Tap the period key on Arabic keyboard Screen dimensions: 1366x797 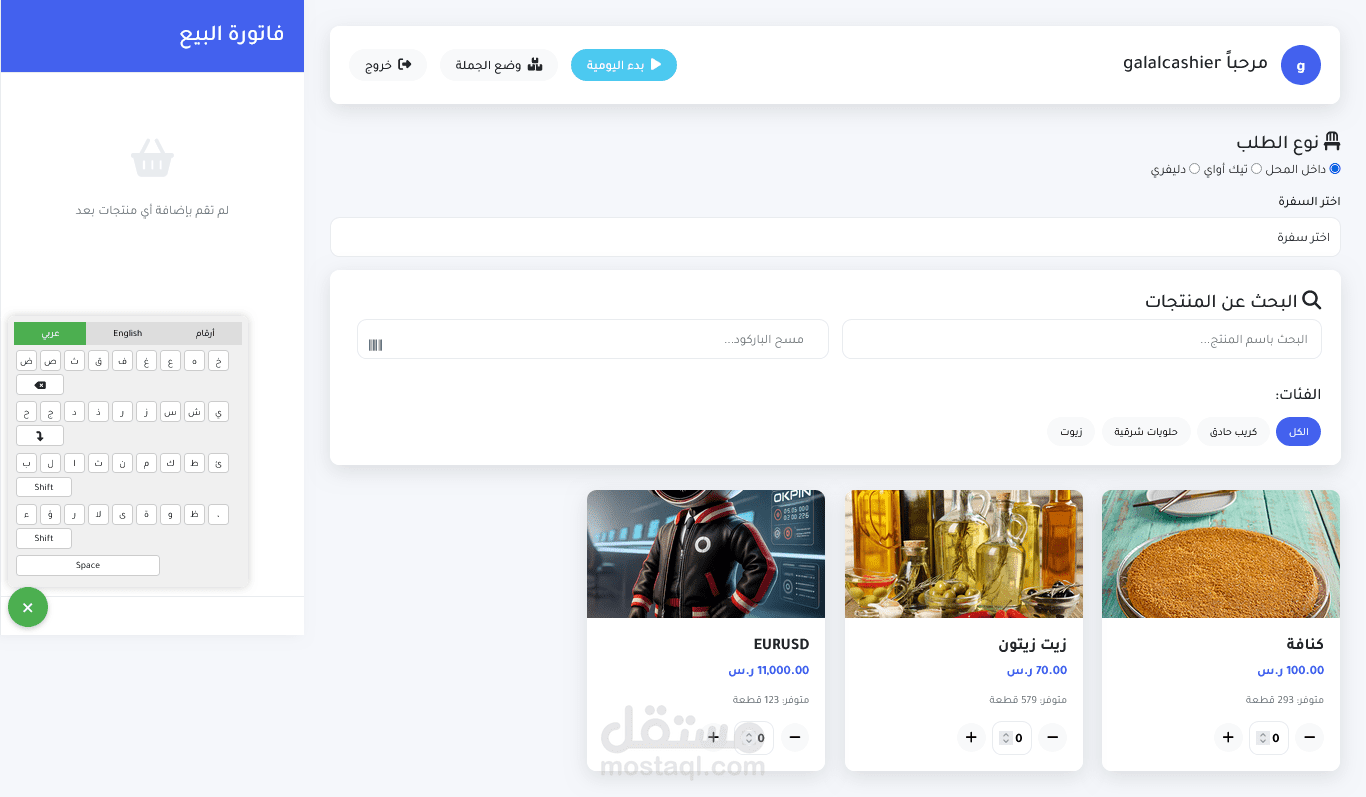coord(218,514)
